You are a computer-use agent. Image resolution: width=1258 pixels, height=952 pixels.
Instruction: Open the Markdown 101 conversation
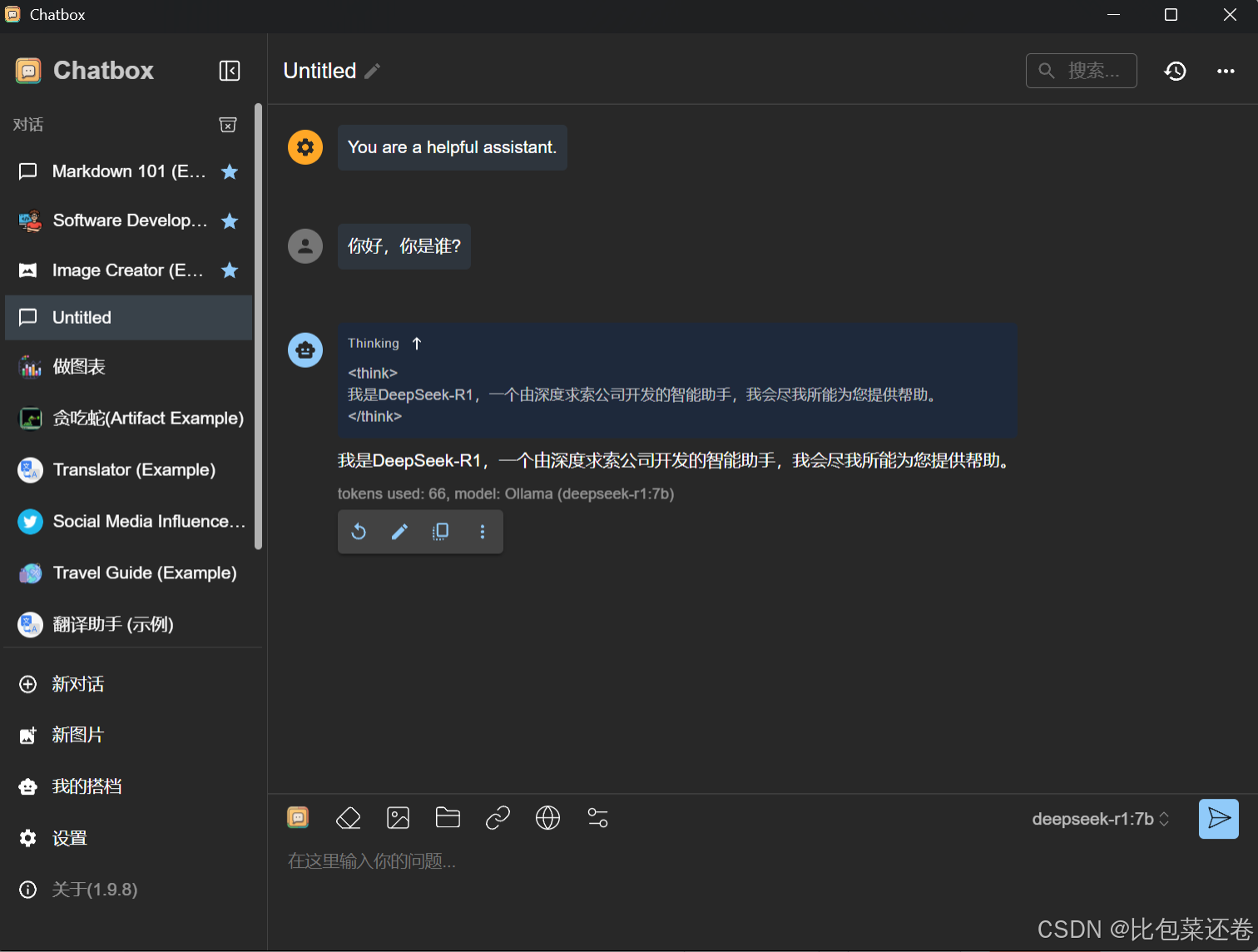click(128, 171)
